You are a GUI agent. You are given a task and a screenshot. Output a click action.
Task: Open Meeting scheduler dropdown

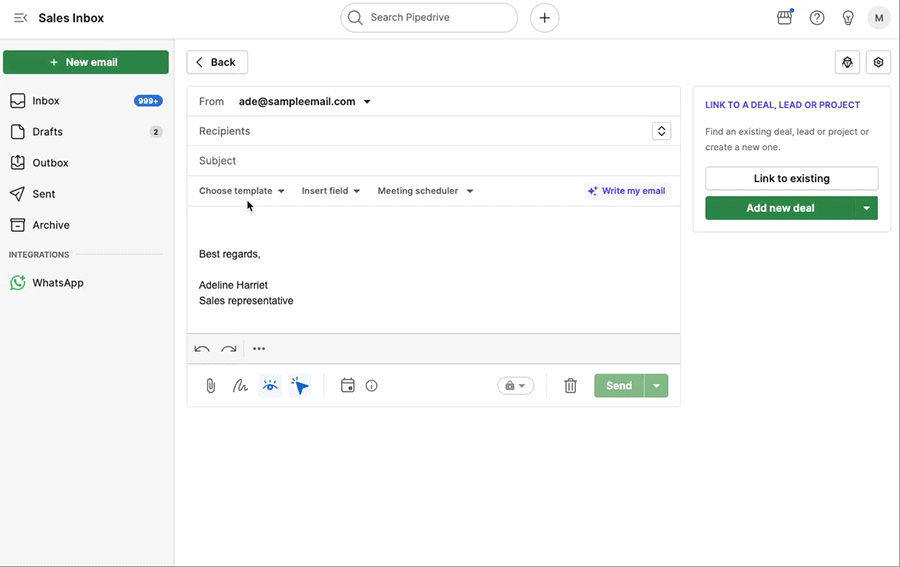pos(425,191)
